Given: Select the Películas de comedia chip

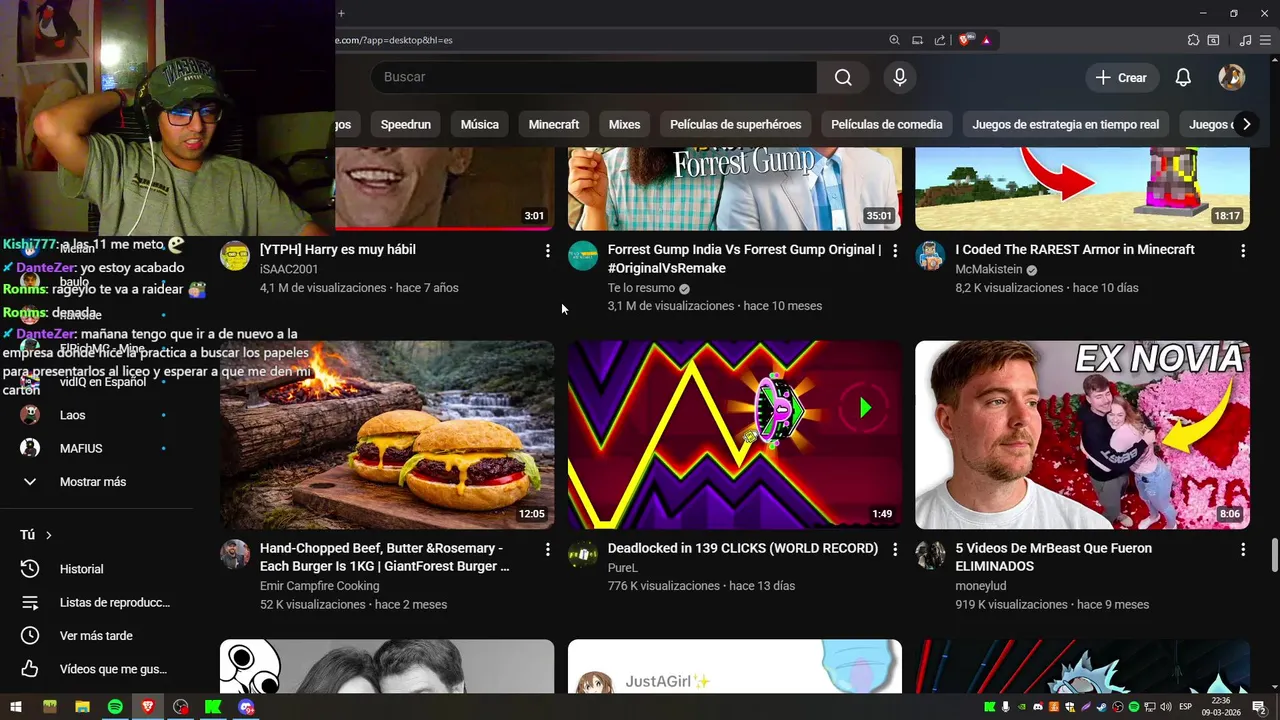Looking at the screenshot, I should 886,124.
